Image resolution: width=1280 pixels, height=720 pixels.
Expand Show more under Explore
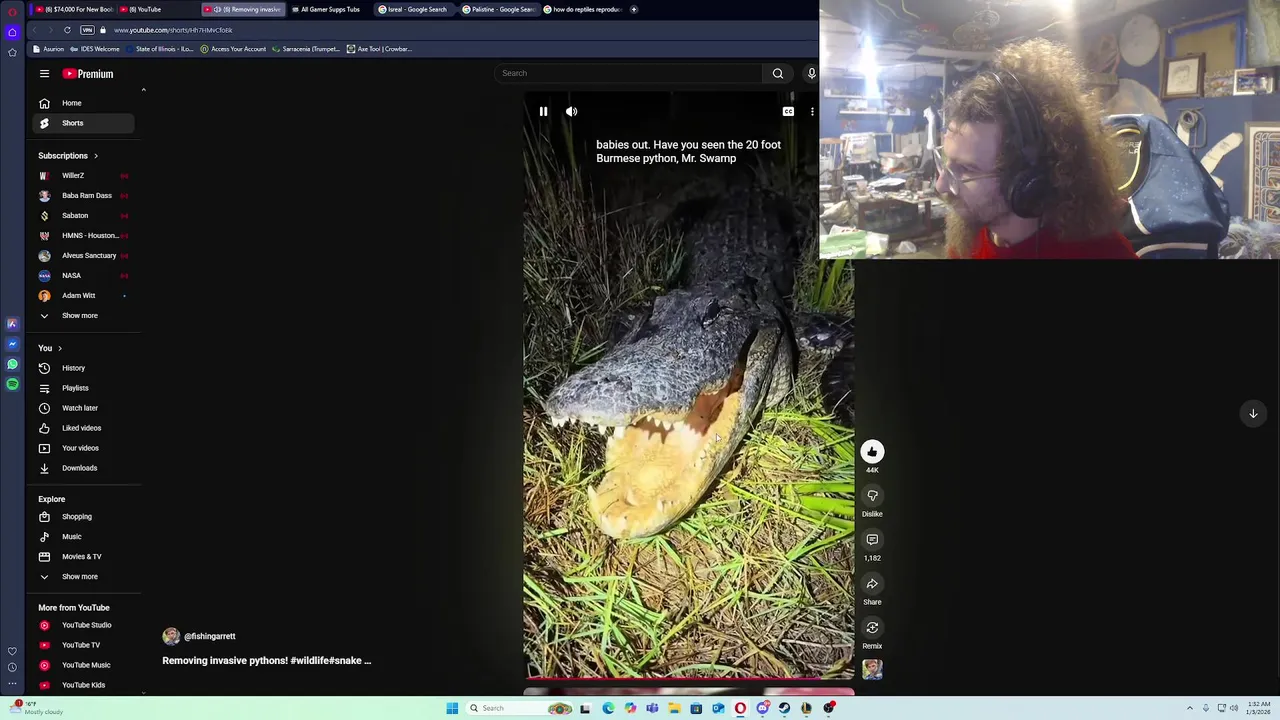[x=84, y=577]
